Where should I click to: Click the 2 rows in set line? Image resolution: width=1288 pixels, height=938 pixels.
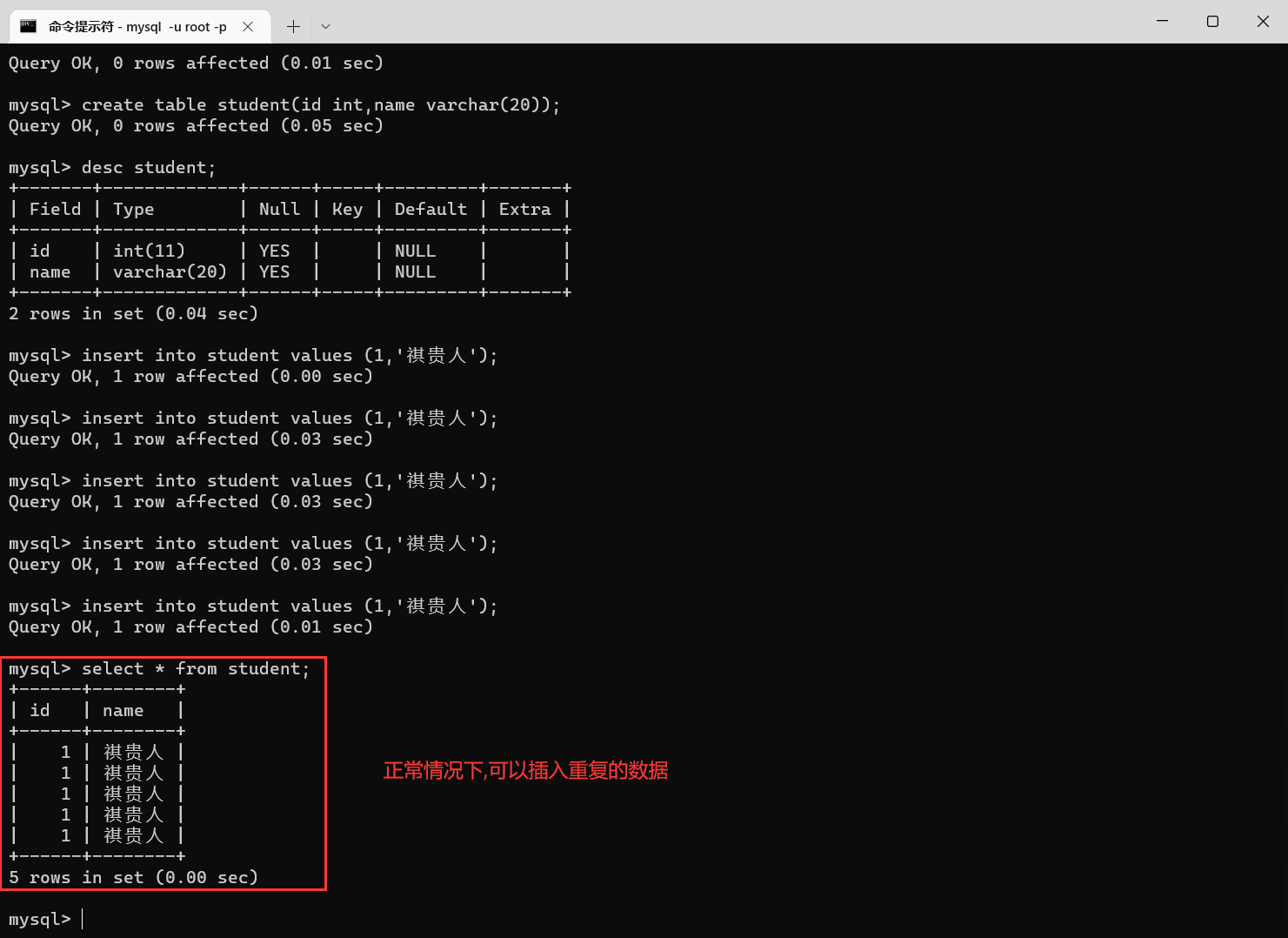[133, 313]
